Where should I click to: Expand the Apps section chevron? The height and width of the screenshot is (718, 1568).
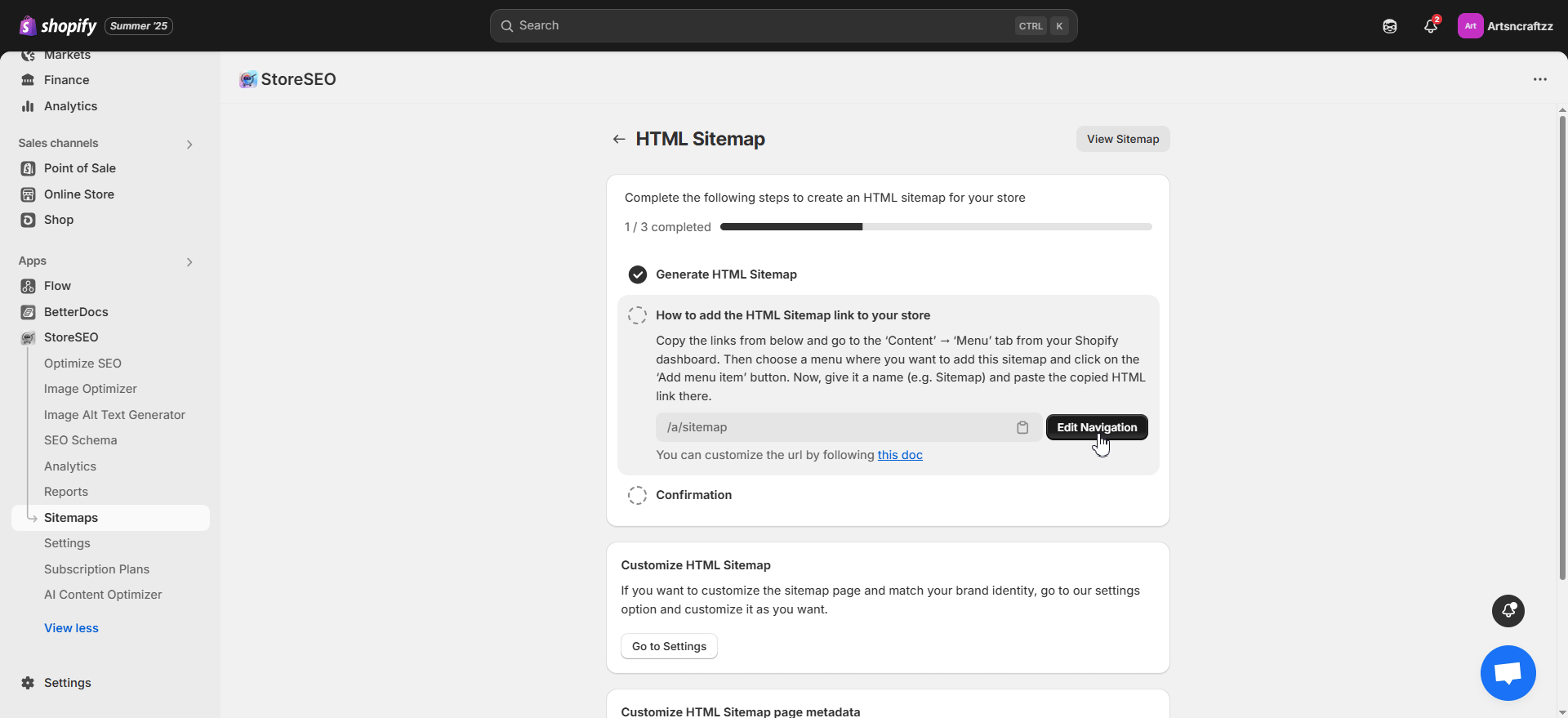tap(189, 262)
